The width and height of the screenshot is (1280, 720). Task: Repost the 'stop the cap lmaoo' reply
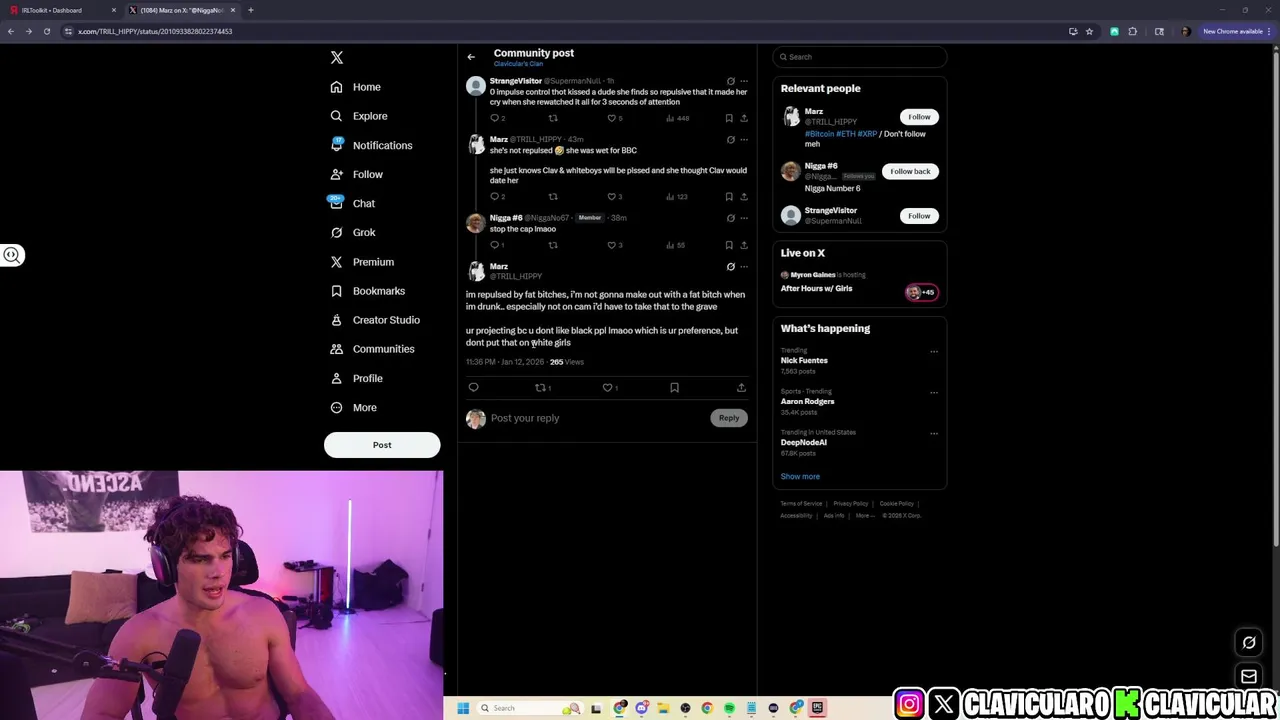(x=552, y=245)
